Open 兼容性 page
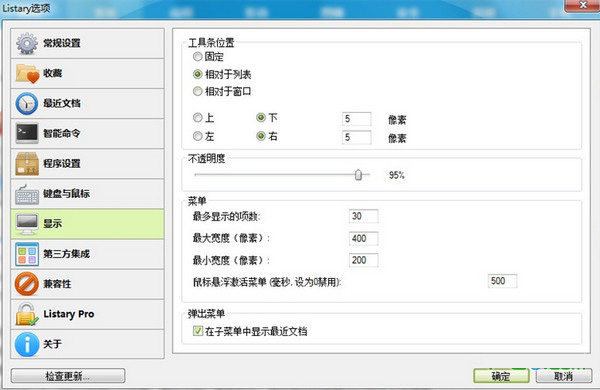Screen dimensions: 600x390 88,284
